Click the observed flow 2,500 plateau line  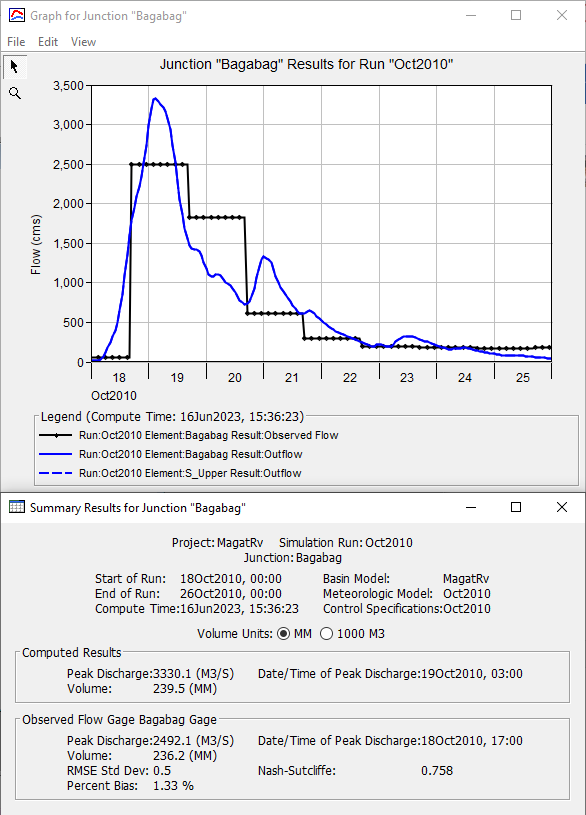pyautogui.click(x=159, y=164)
